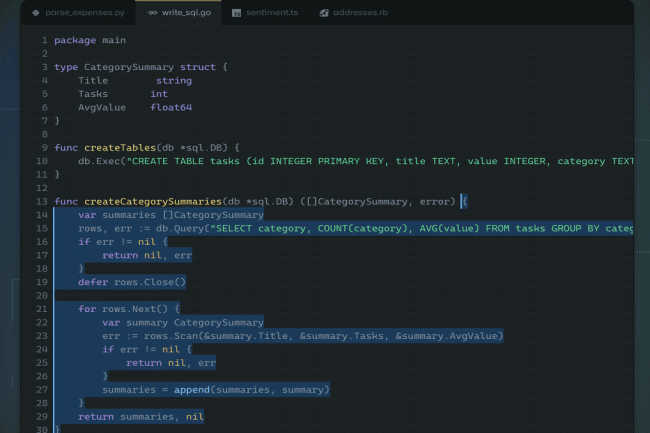Click the Python file icon on parse_expenses.py tab
Viewport: 650px width, 433px height.
click(x=36, y=13)
